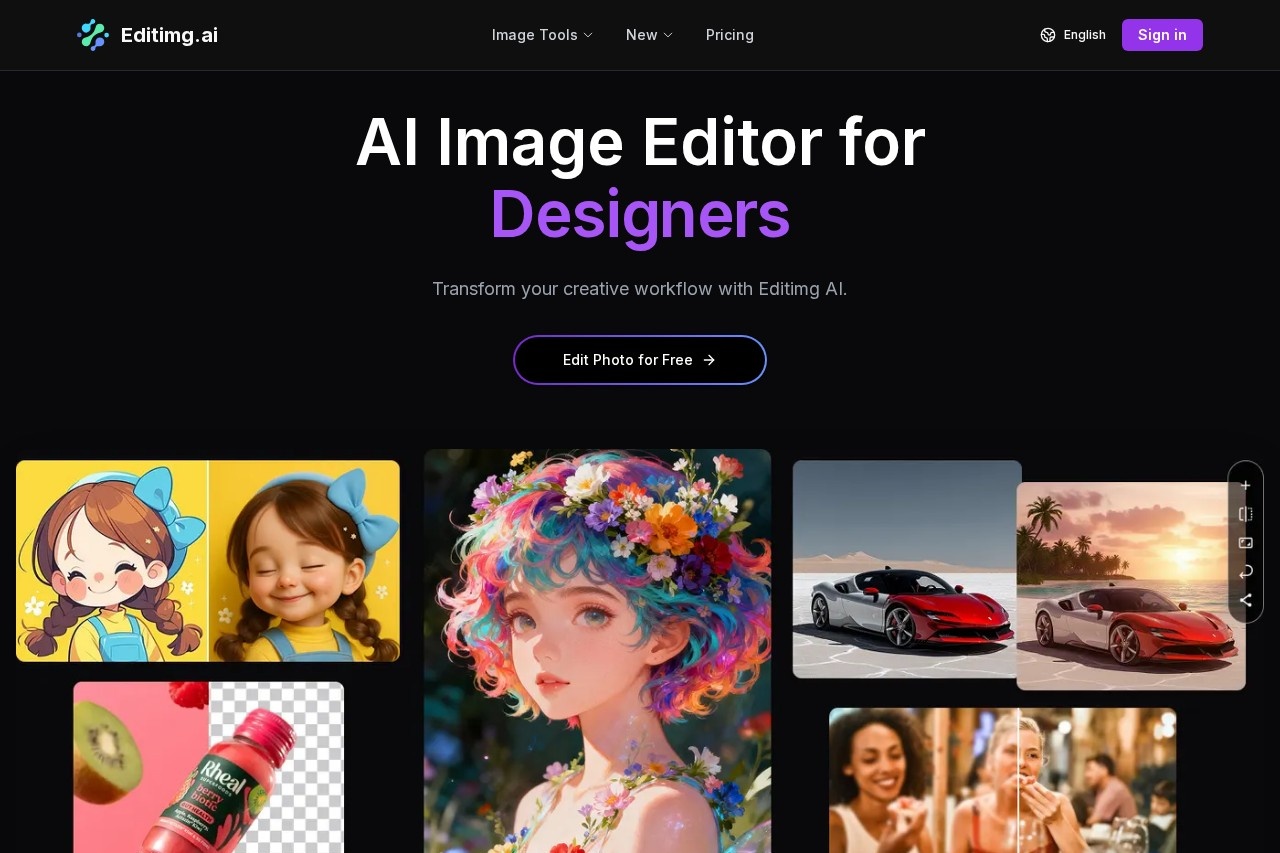Click the compare split-view icon
The height and width of the screenshot is (853, 1280).
pos(1245,514)
